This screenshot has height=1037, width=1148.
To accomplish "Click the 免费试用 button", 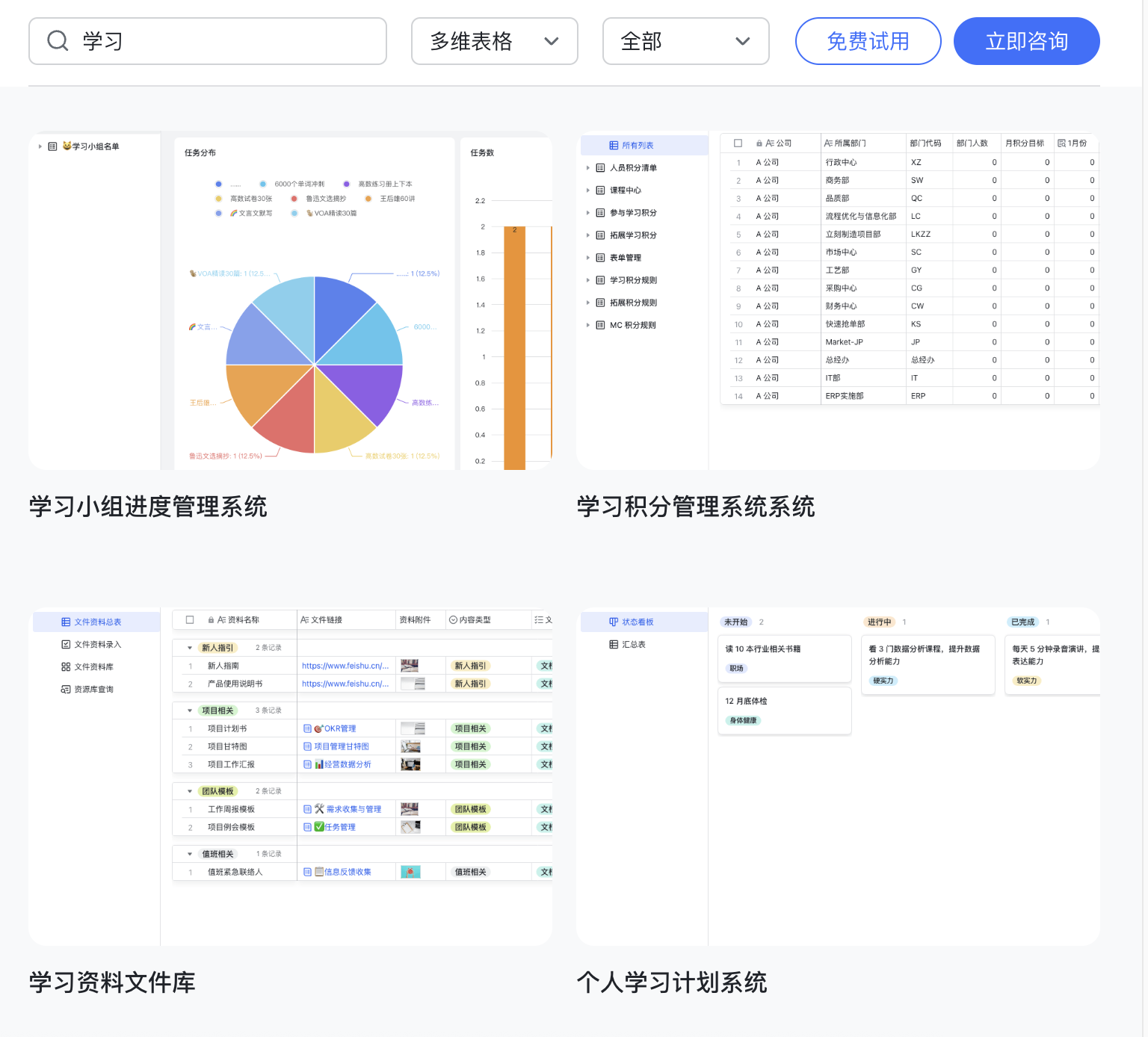I will [868, 41].
